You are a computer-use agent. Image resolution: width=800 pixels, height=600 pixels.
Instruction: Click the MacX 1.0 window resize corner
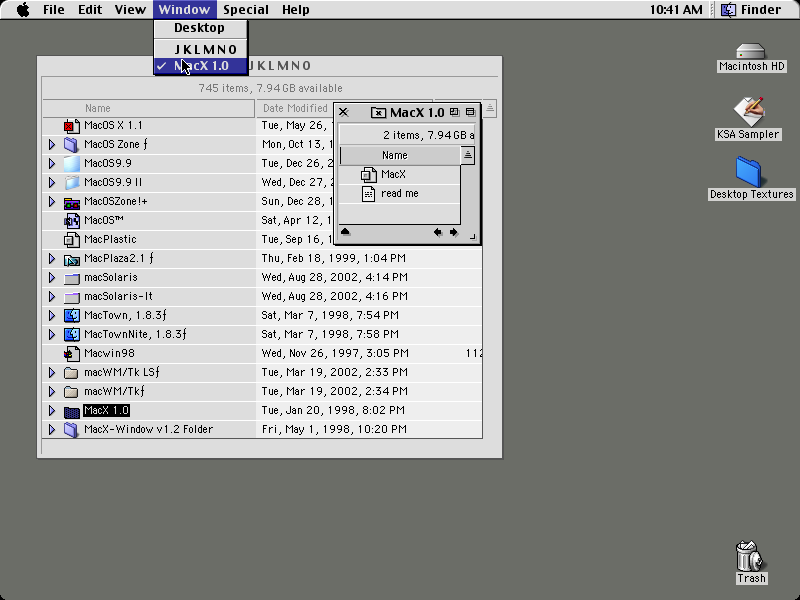(x=472, y=236)
